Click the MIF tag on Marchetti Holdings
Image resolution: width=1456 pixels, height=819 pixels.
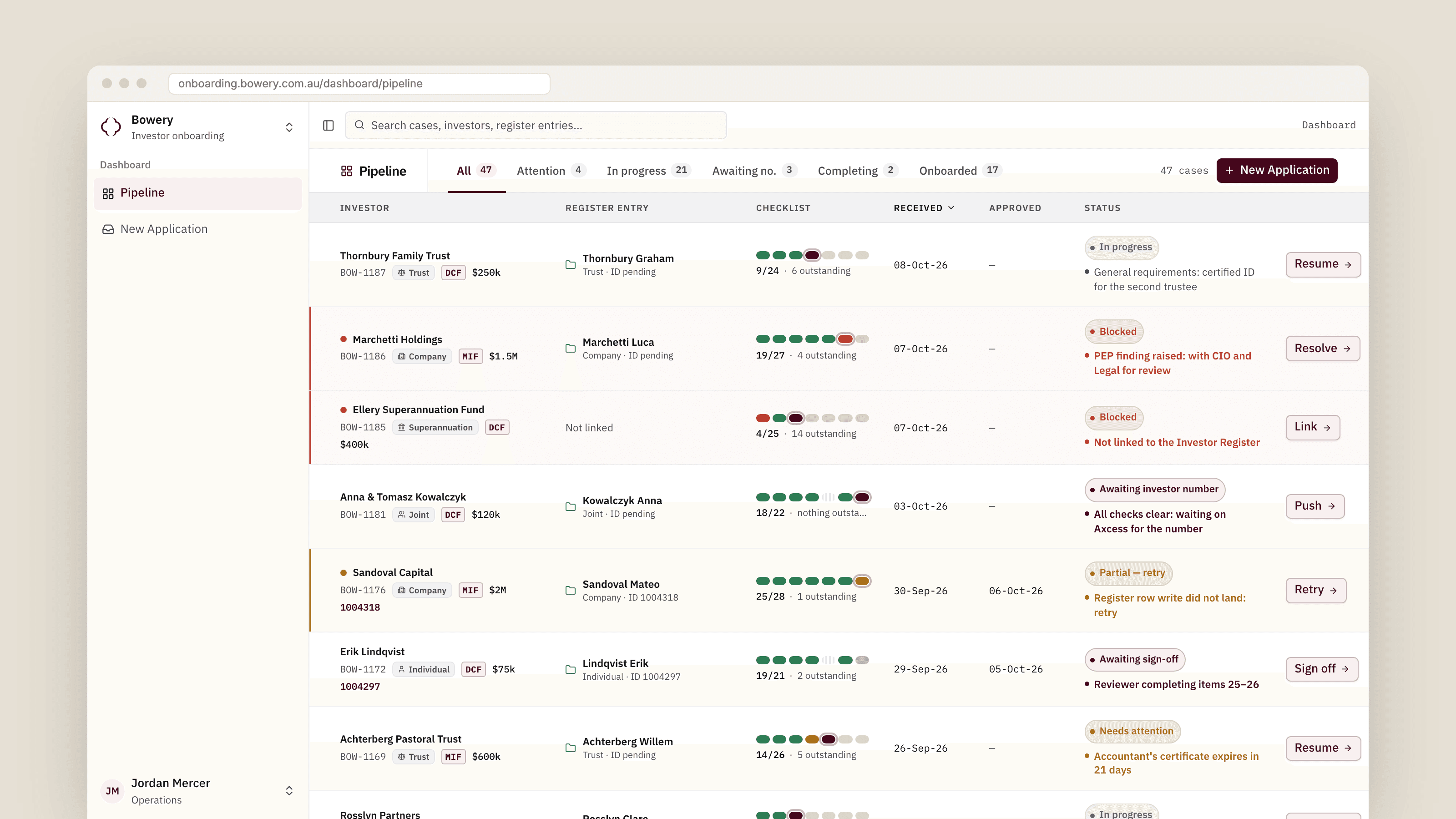(470, 356)
